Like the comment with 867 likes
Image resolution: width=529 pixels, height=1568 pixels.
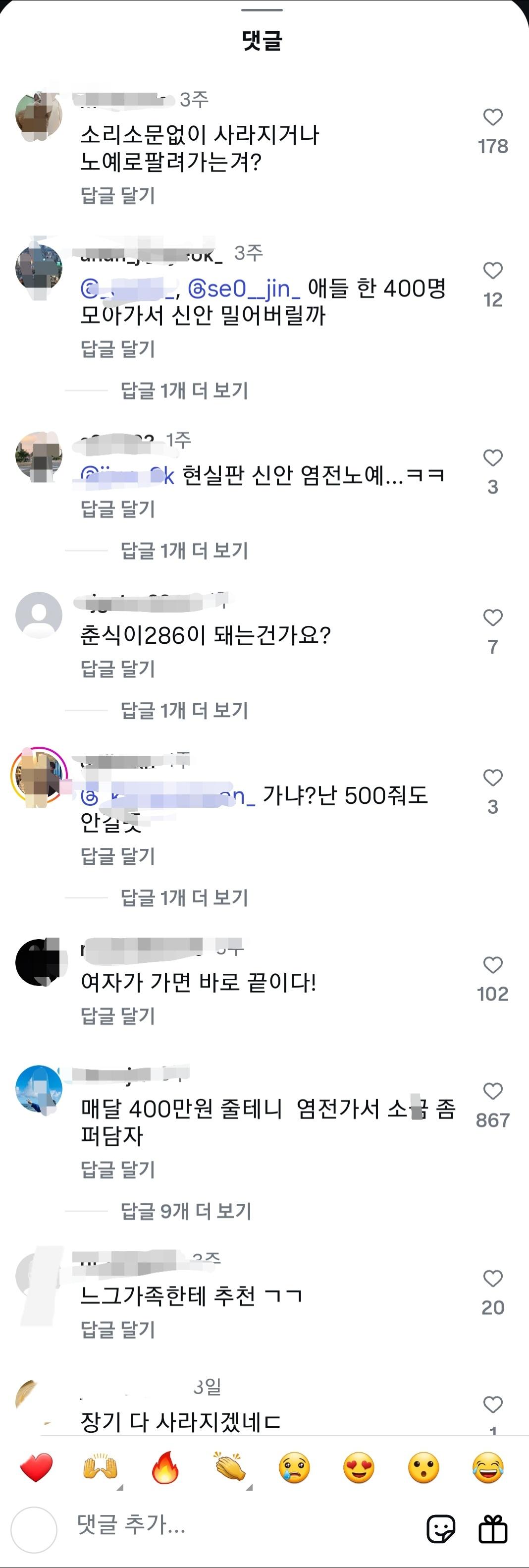[492, 1091]
